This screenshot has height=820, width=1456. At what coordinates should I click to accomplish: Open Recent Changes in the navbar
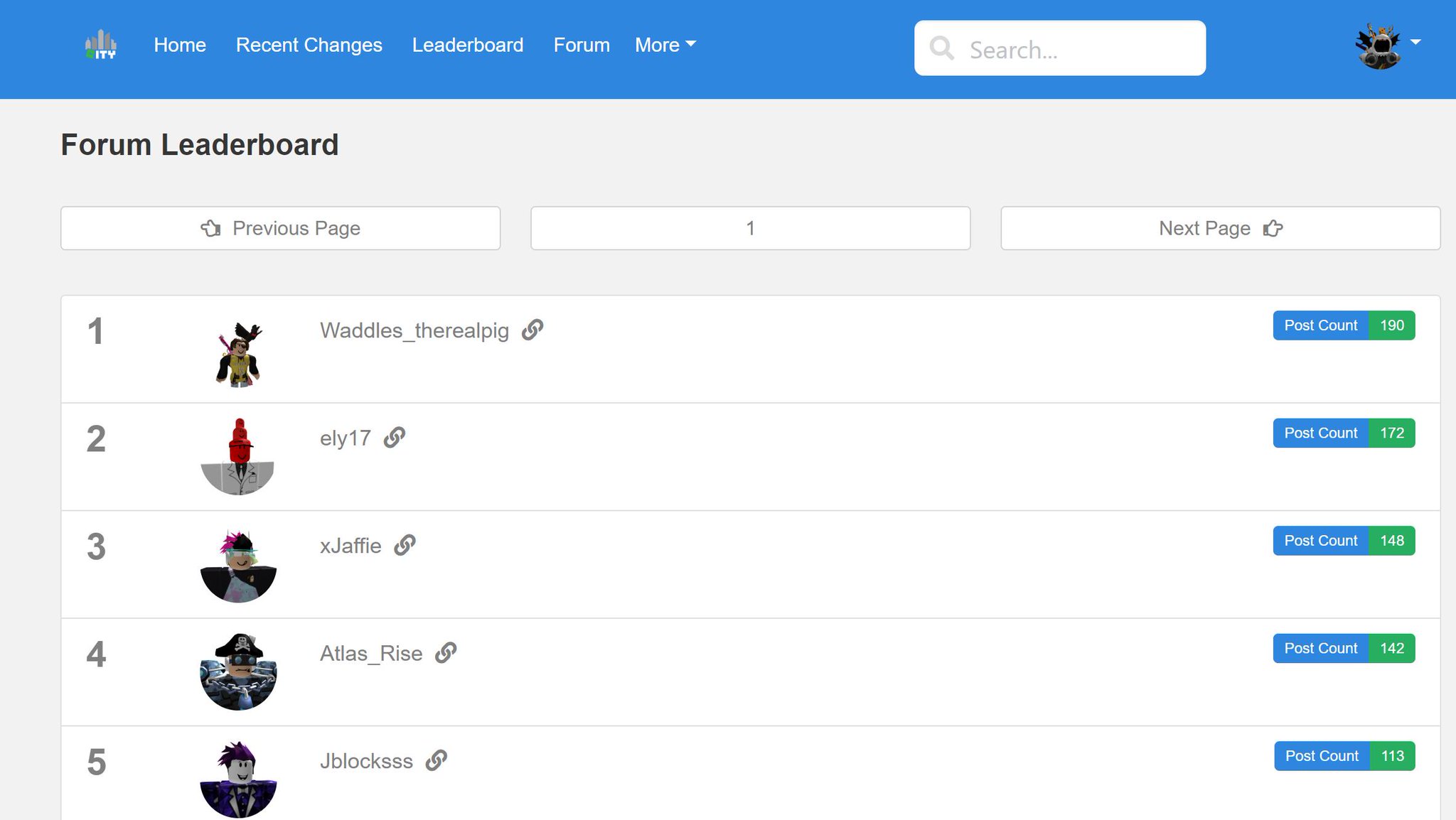pyautogui.click(x=309, y=45)
